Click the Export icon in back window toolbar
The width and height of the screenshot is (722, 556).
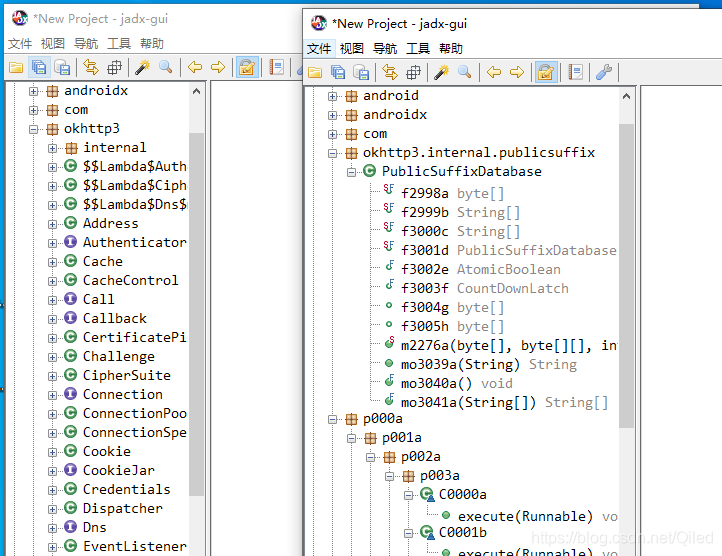tap(62, 68)
